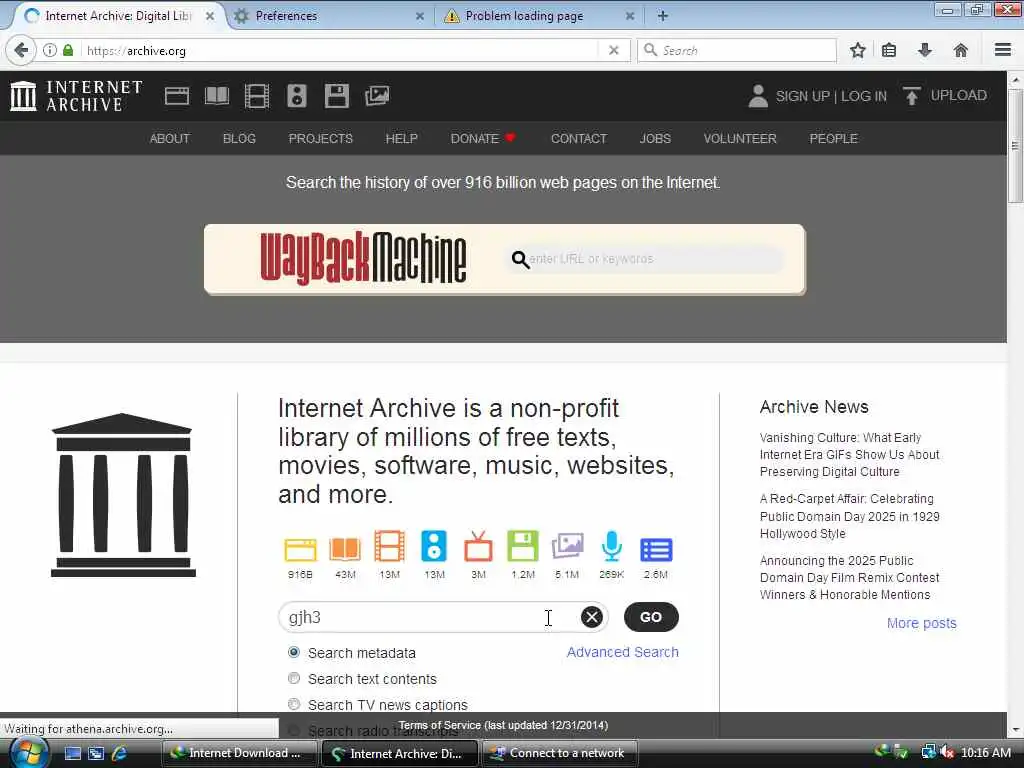1024x768 pixels.
Task: Show site information via the info icon
Action: point(50,50)
